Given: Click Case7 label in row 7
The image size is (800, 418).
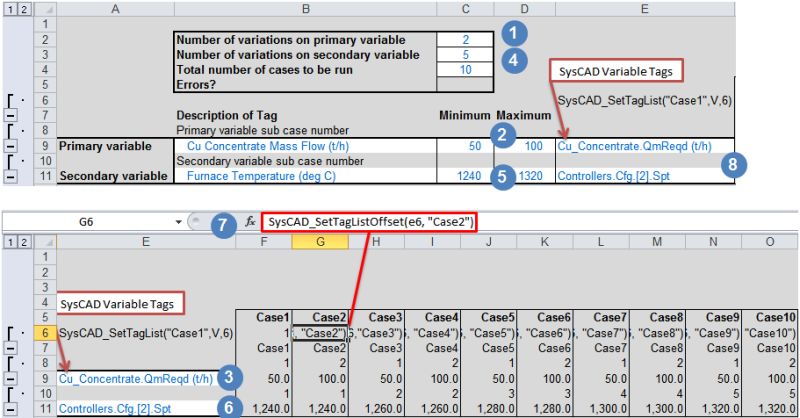Looking at the screenshot, I should tap(601, 348).
